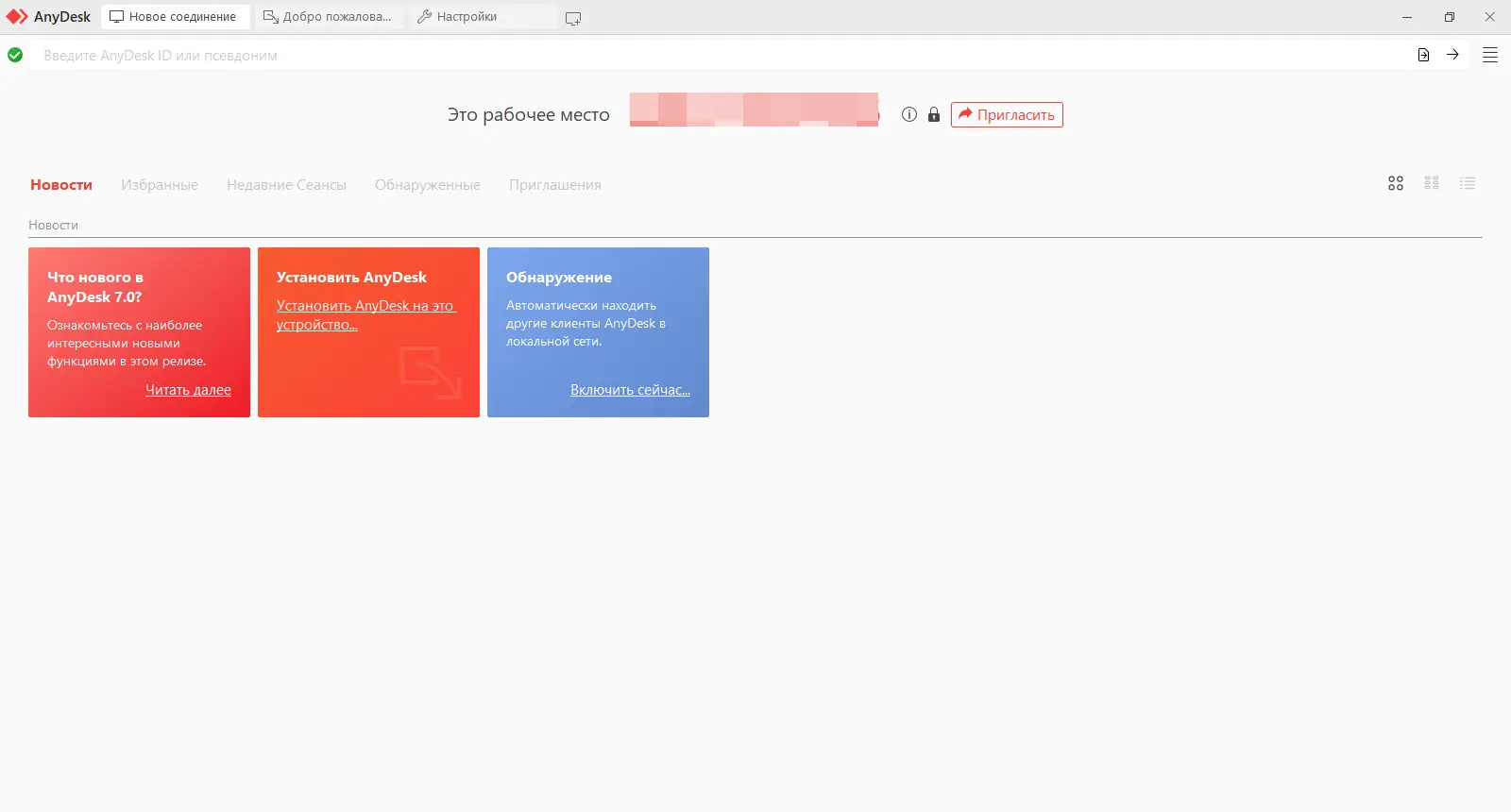Restore down the AnyDesk window

coord(1450,17)
